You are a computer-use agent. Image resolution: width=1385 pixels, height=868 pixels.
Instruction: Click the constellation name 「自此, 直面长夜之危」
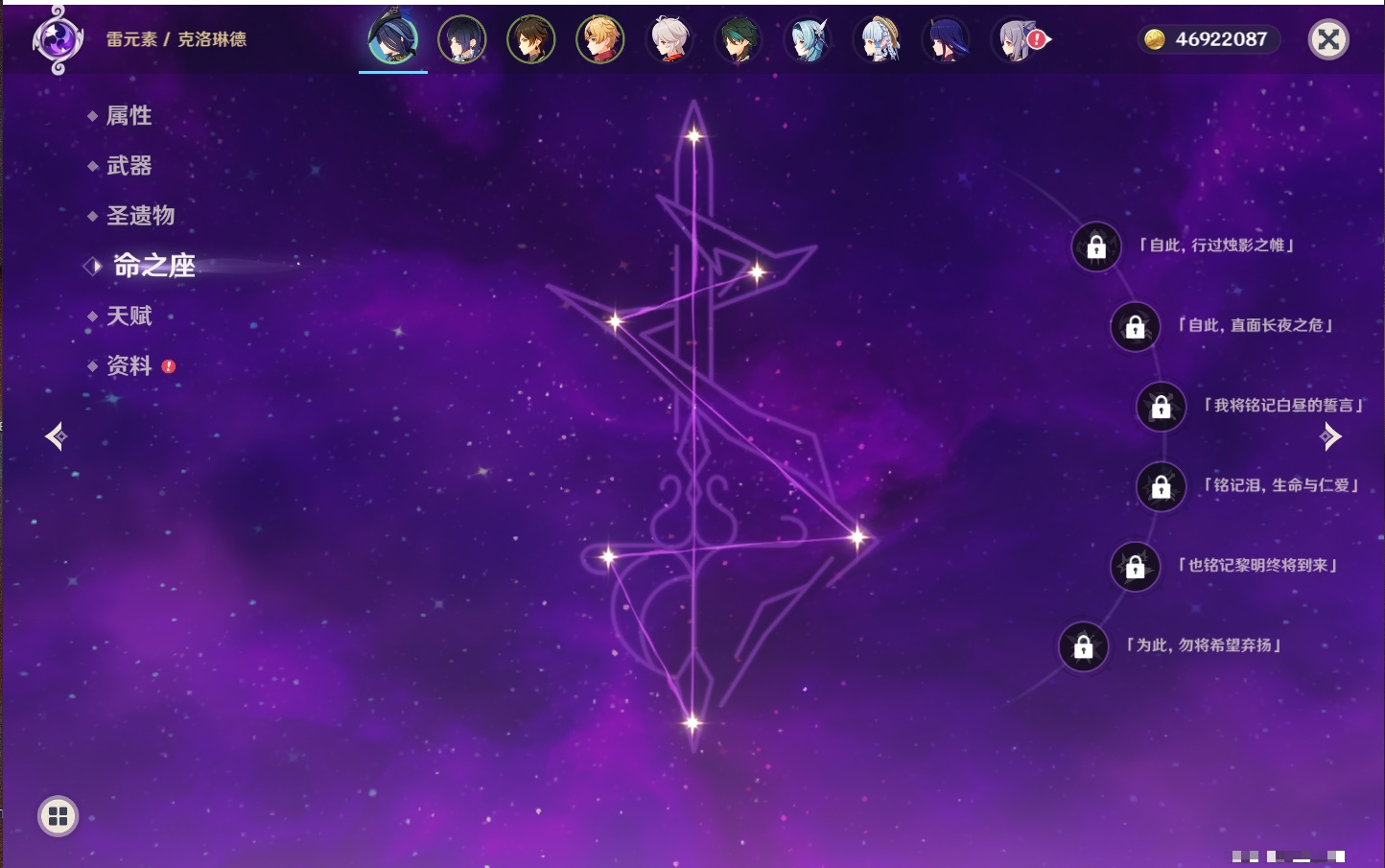pyautogui.click(x=1255, y=325)
